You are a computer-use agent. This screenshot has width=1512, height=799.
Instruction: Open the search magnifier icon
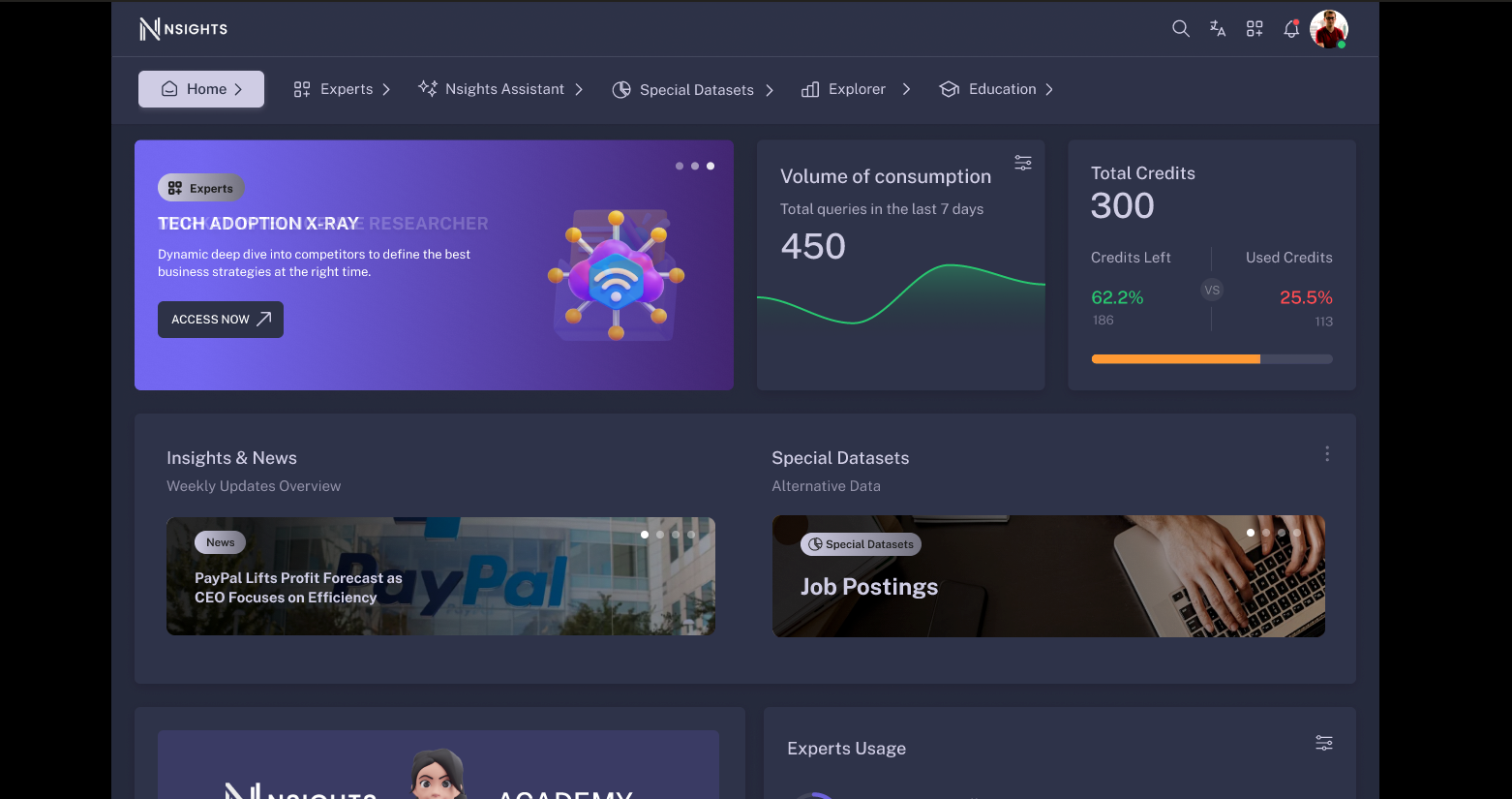[1180, 29]
